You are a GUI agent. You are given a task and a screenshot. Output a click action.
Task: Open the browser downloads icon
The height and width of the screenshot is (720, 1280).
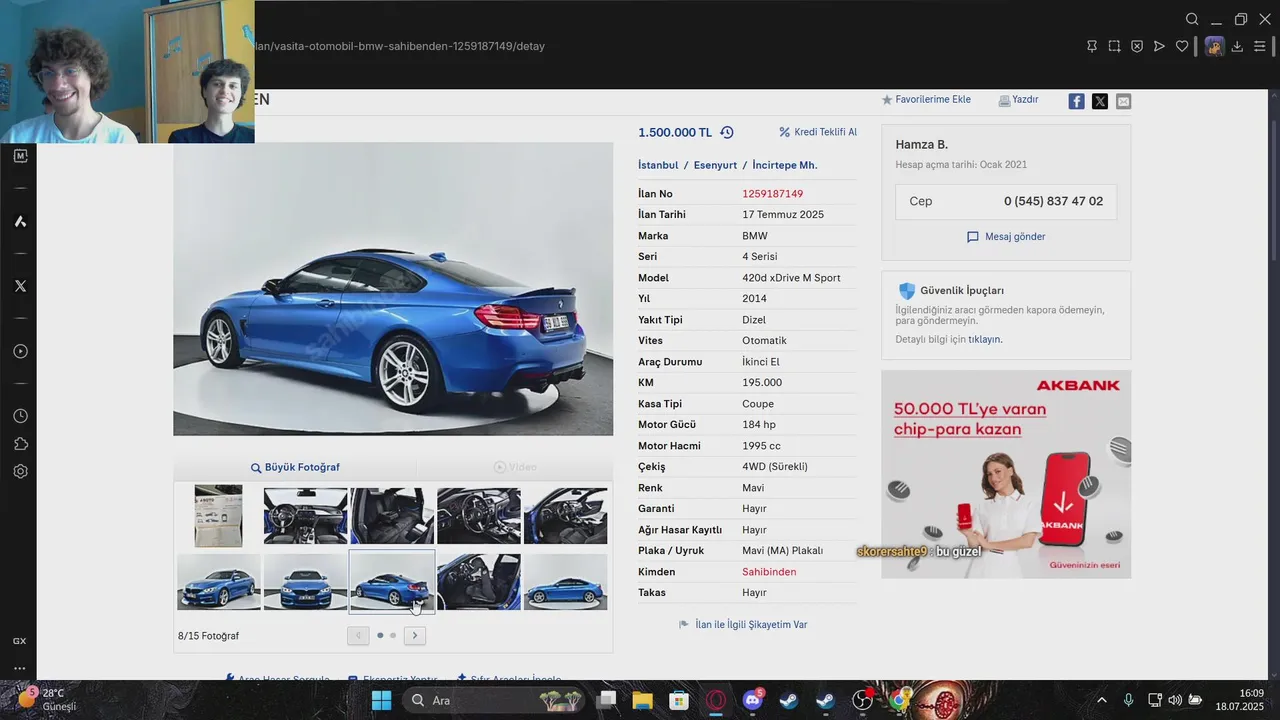[1237, 46]
